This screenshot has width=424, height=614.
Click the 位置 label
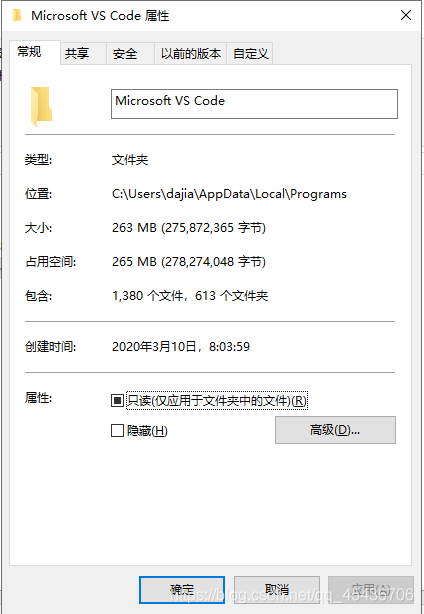tap(38, 194)
